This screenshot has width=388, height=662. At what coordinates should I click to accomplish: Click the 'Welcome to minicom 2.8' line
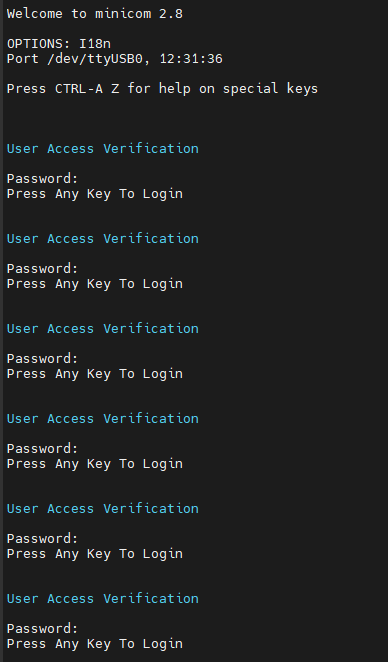pos(95,14)
